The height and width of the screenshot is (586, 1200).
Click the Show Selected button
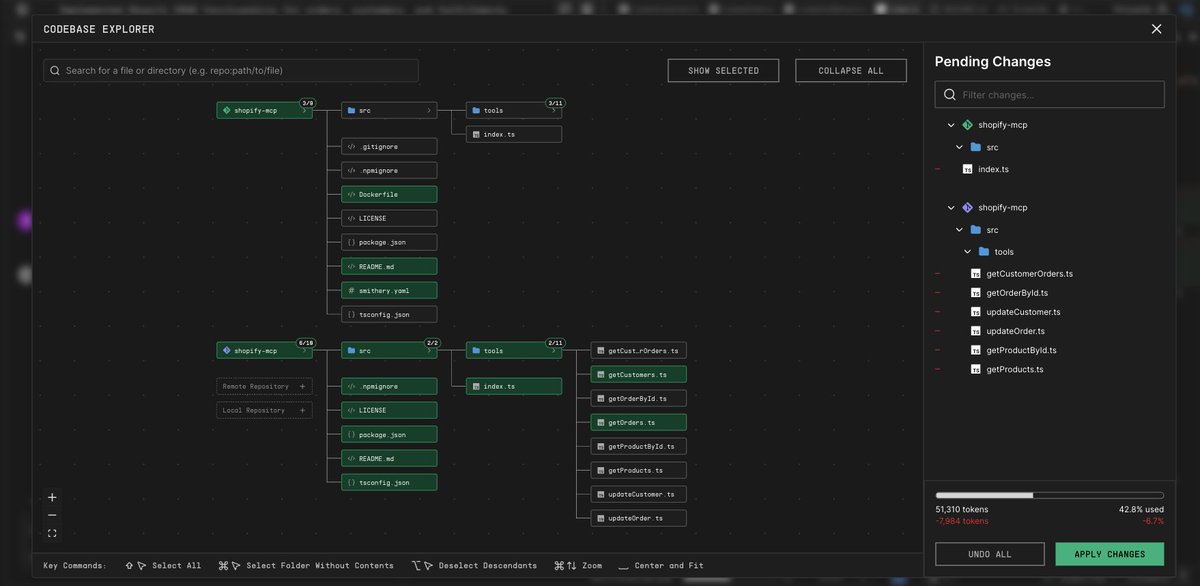pos(723,70)
